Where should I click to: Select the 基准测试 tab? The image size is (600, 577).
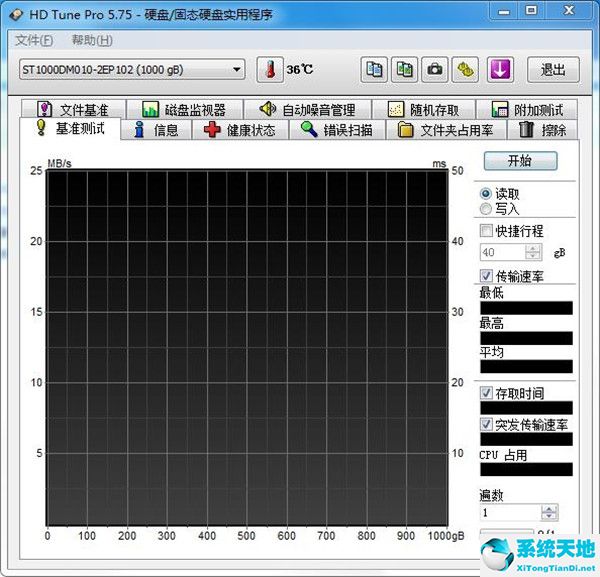(70, 129)
